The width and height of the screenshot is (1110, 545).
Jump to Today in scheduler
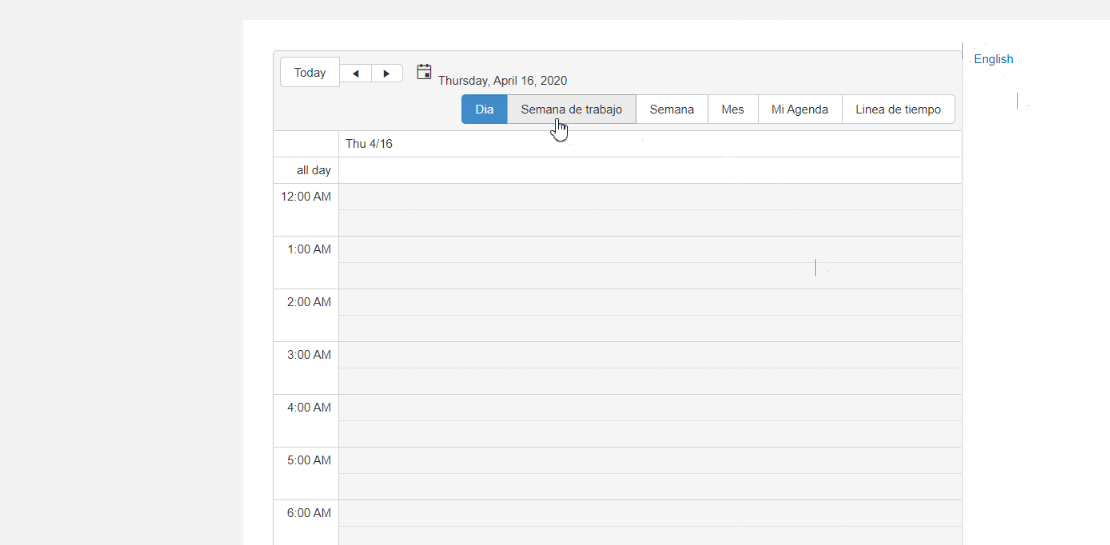tap(310, 72)
